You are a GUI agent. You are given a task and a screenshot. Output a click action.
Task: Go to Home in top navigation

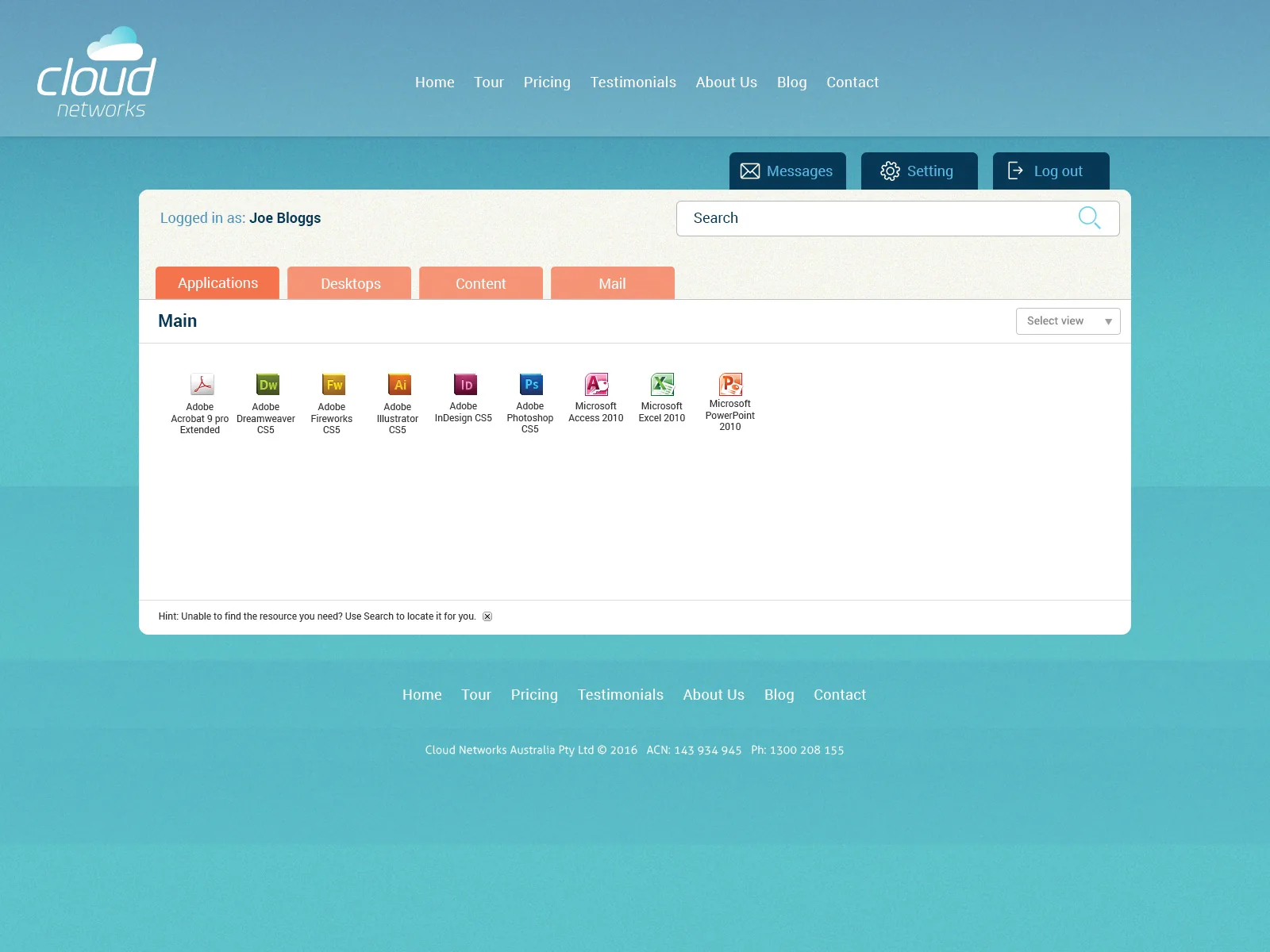[435, 83]
